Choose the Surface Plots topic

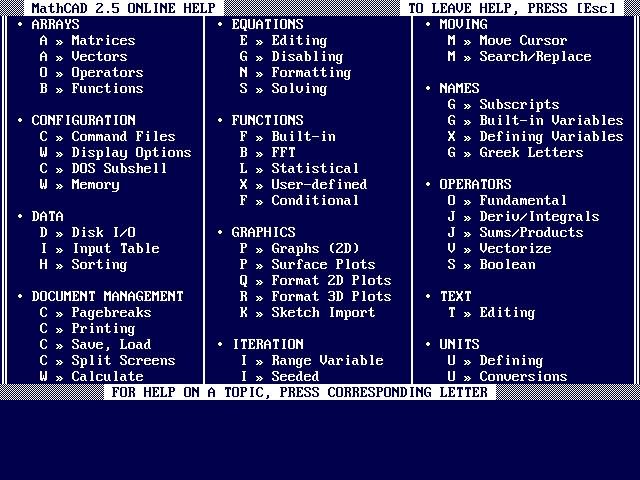[323, 264]
